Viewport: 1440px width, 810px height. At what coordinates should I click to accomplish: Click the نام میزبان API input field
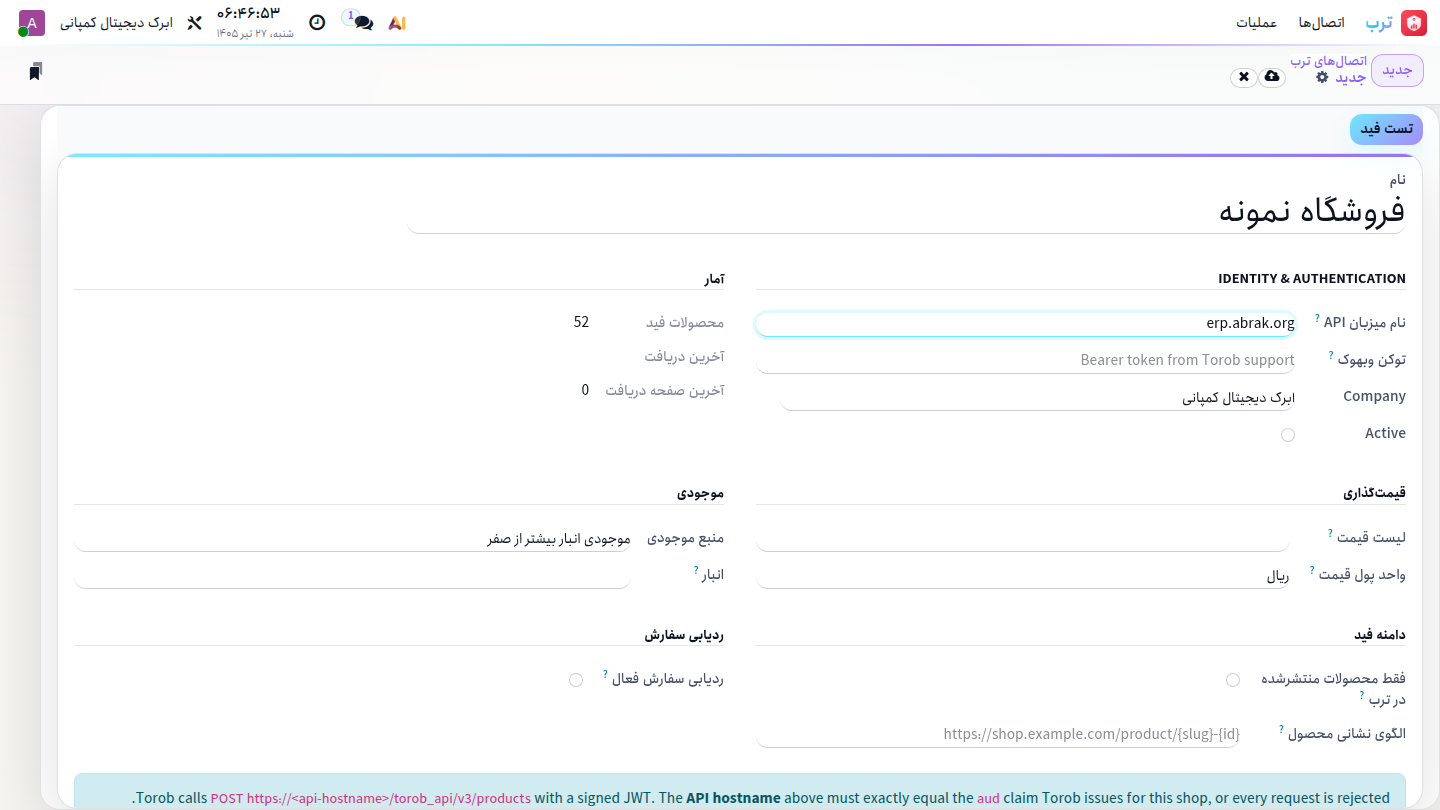click(1025, 323)
